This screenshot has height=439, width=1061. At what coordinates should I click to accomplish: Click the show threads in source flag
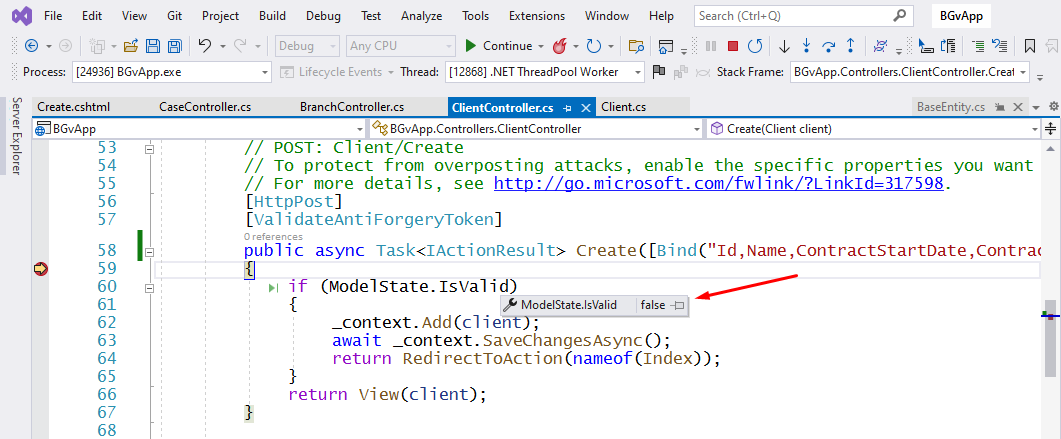click(x=658, y=71)
